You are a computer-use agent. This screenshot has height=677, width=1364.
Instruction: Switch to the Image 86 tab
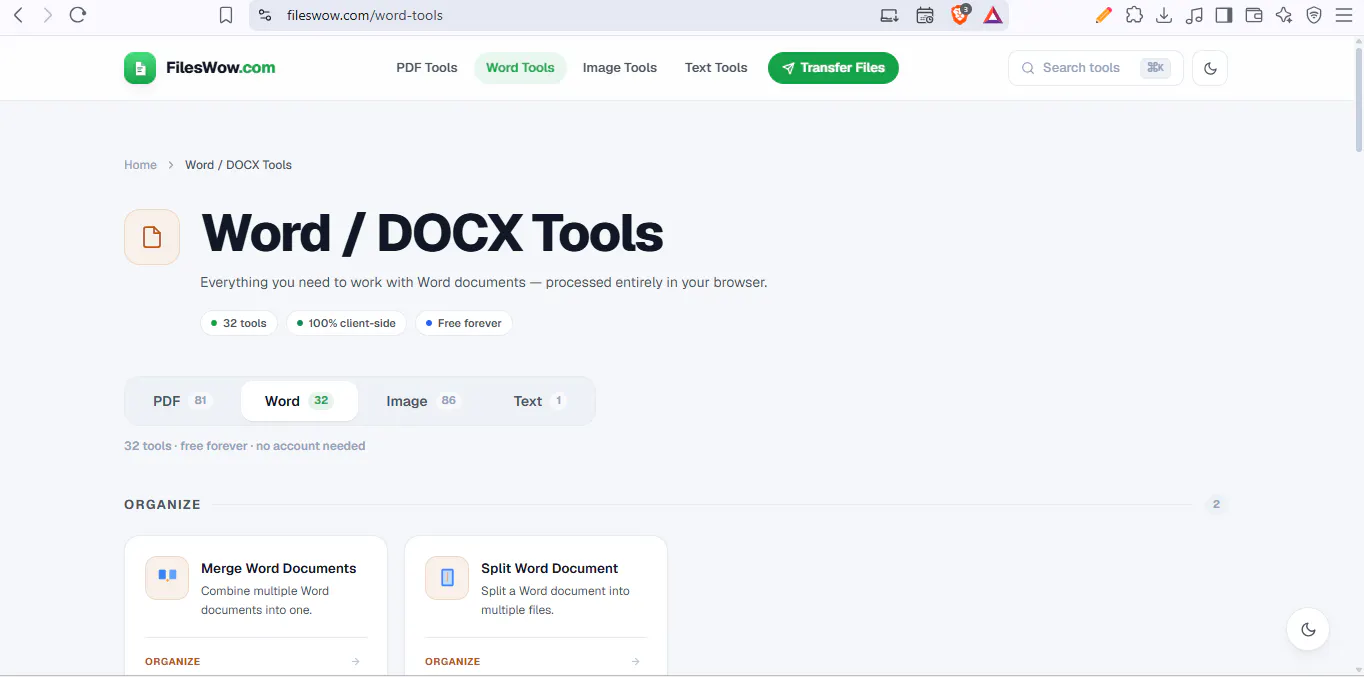coord(423,401)
